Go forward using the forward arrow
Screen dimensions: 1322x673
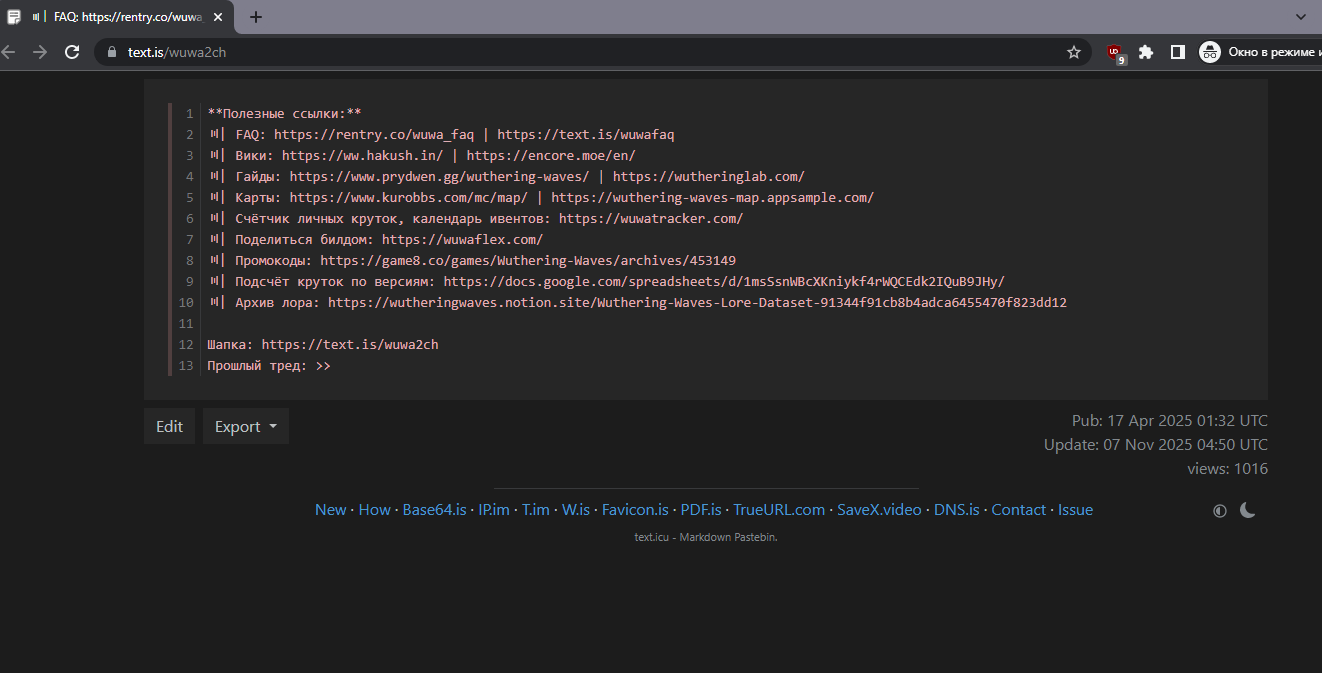tap(40, 52)
